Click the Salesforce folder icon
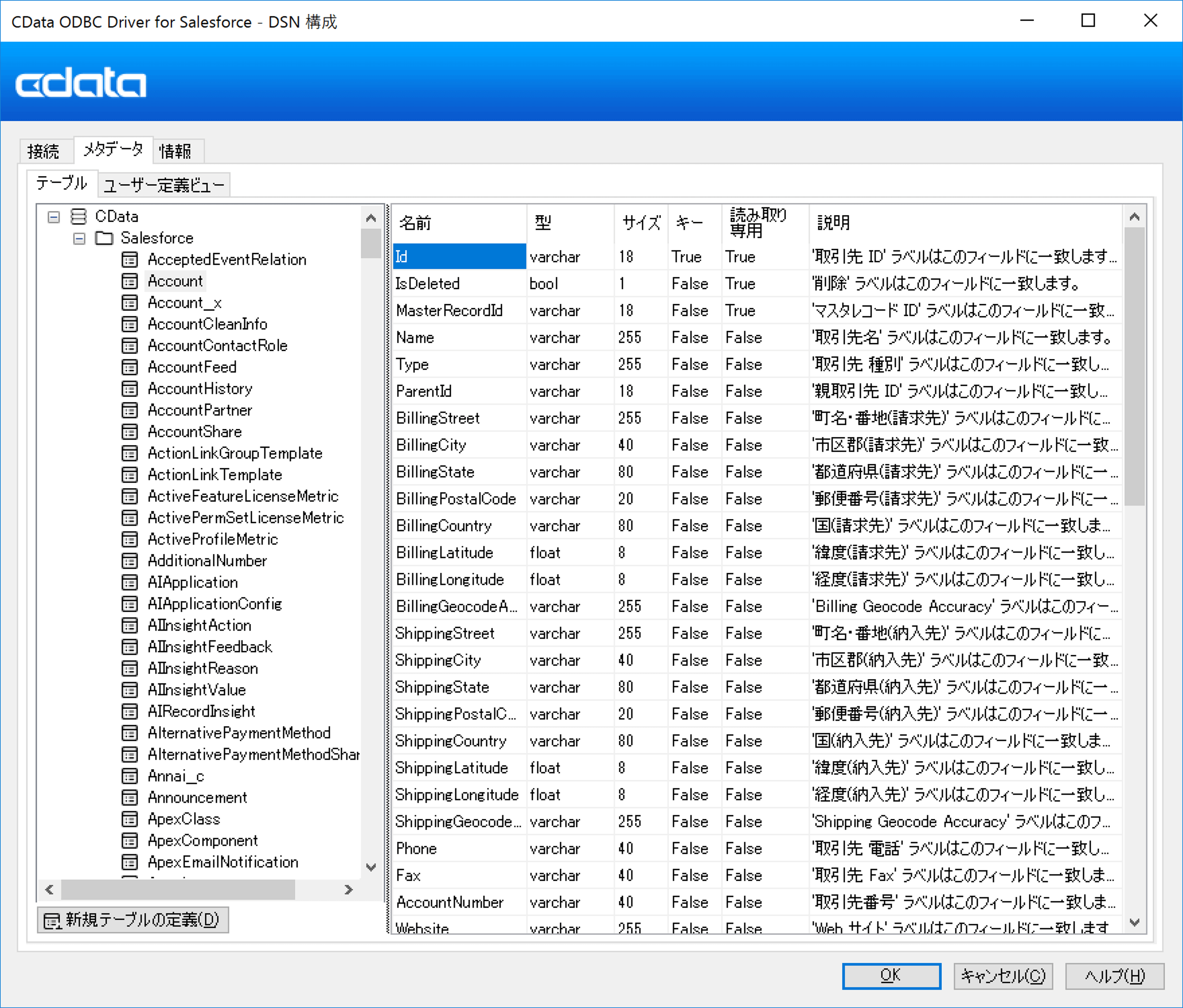 tap(104, 238)
